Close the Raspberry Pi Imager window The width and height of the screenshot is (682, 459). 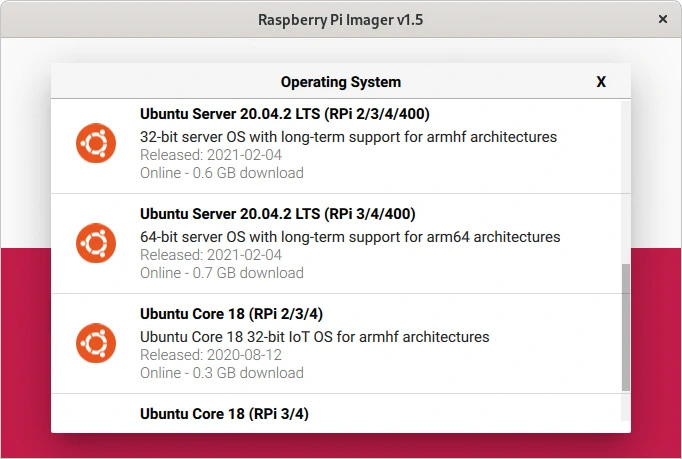[662, 19]
